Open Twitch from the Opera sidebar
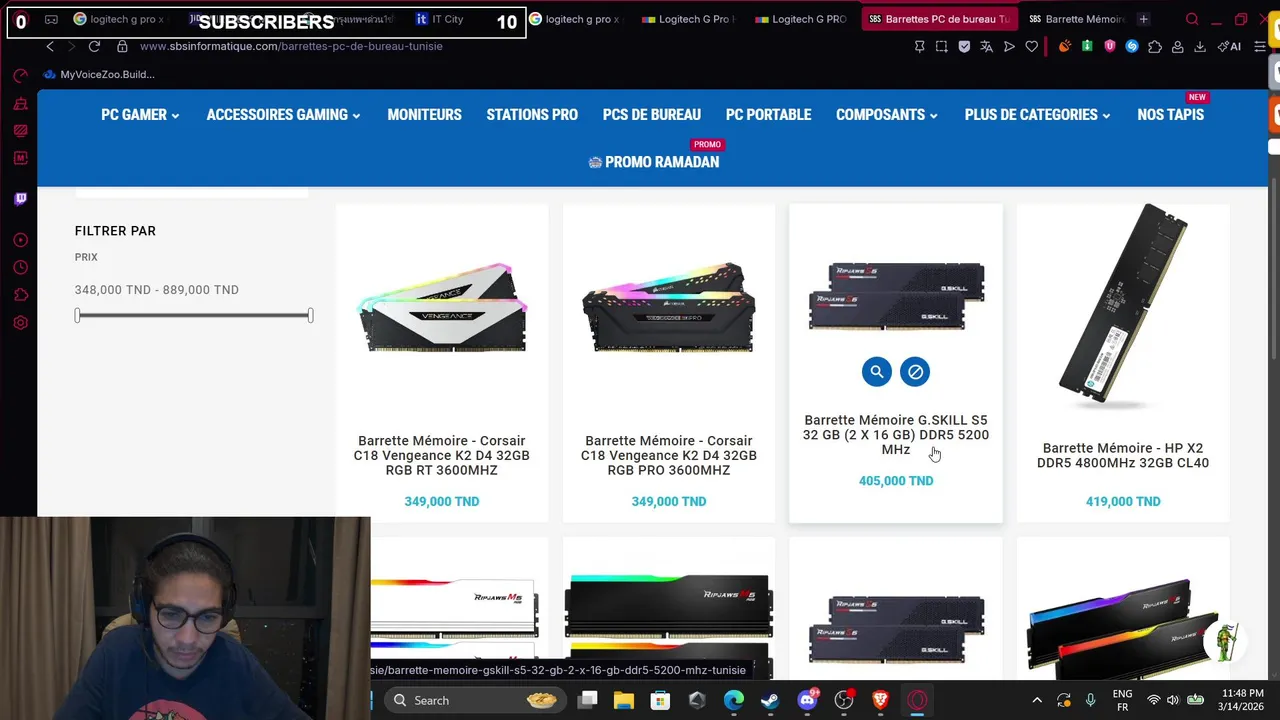The image size is (1280, 720). (20, 199)
